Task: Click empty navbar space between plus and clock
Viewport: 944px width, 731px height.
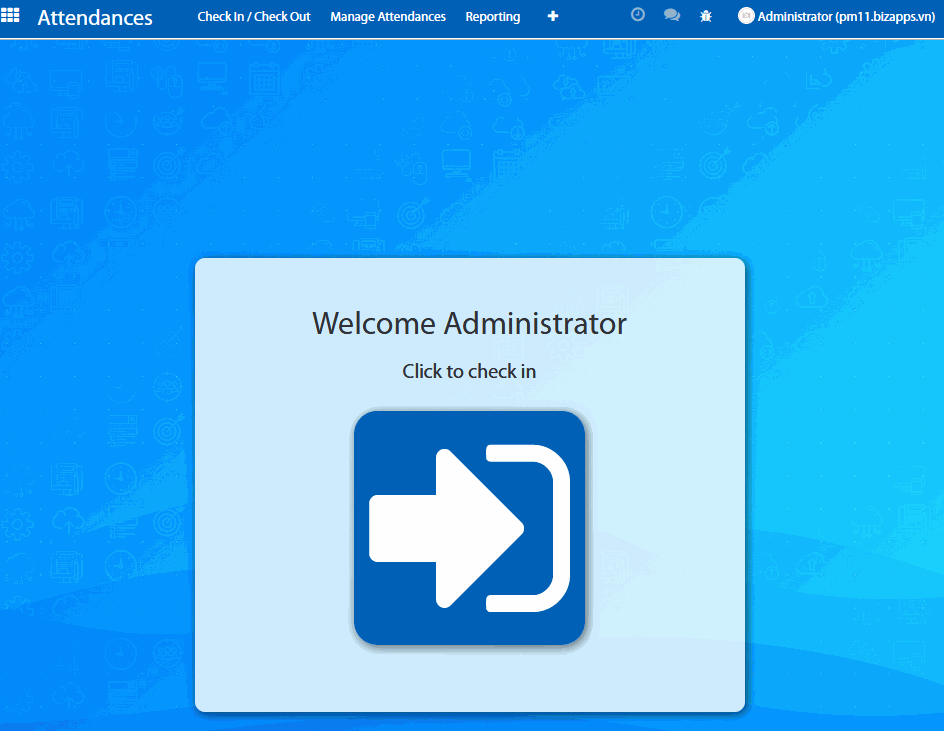Action: point(595,17)
